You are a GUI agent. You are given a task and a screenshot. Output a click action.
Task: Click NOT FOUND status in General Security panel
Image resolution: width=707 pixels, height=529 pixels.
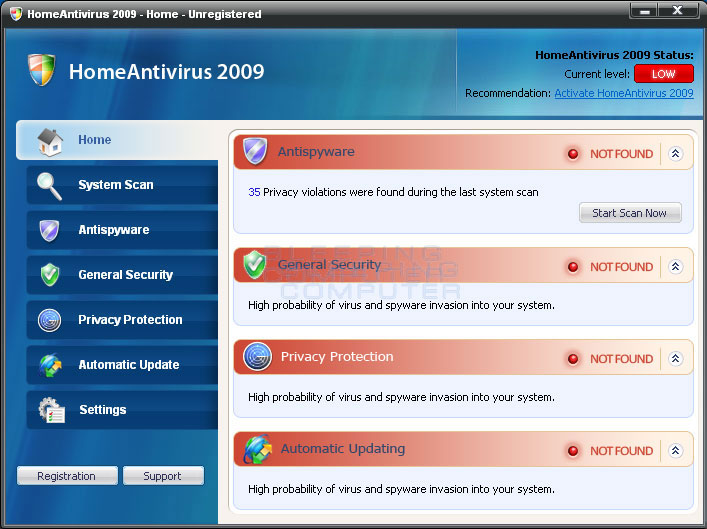621,267
